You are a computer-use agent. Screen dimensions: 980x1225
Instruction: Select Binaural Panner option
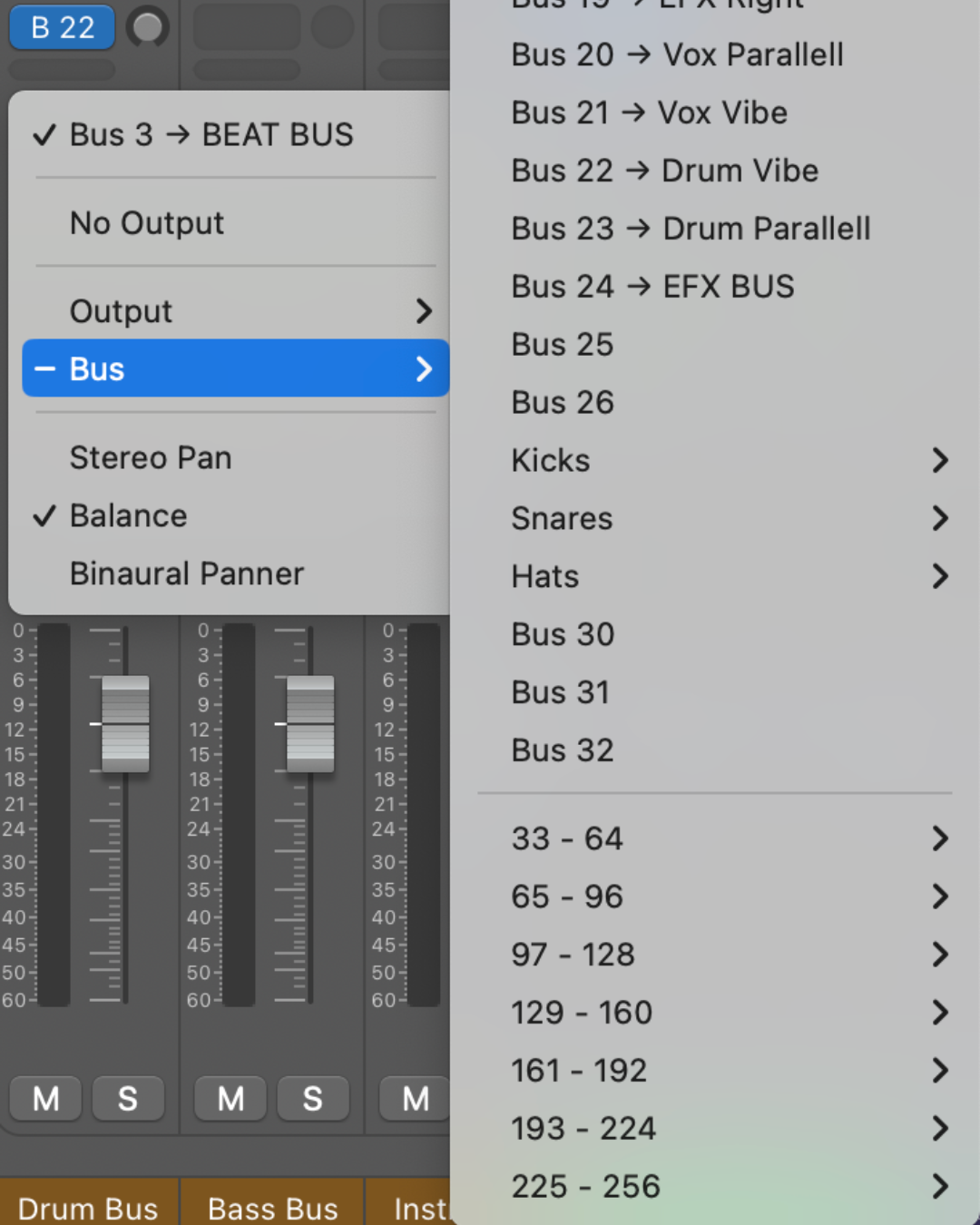click(x=187, y=573)
